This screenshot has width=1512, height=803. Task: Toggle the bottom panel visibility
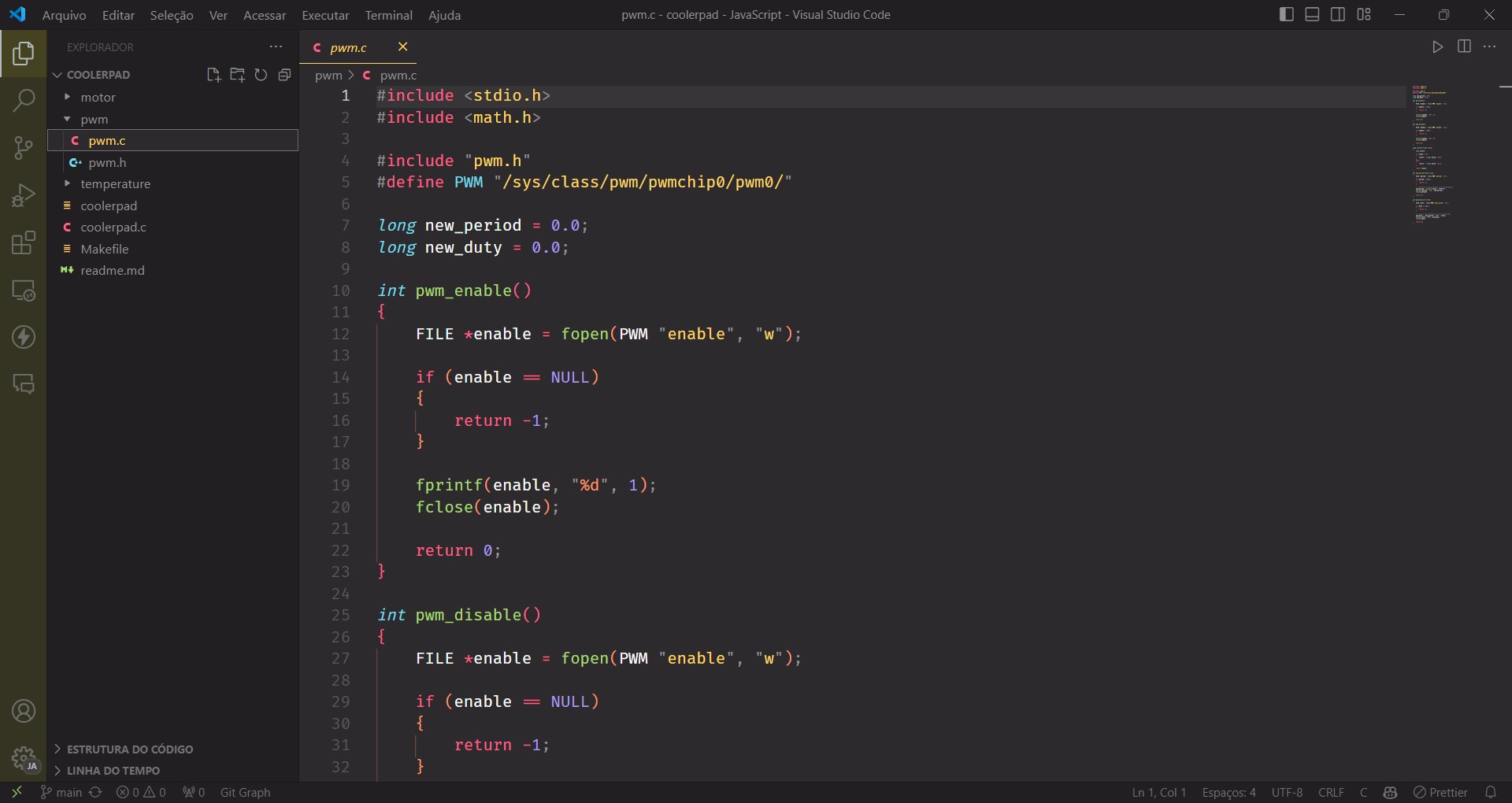(1312, 14)
